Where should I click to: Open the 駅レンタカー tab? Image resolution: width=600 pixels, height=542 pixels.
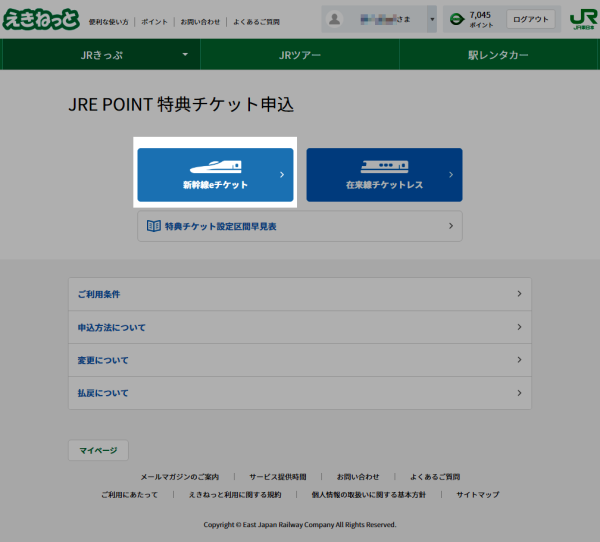pyautogui.click(x=498, y=54)
